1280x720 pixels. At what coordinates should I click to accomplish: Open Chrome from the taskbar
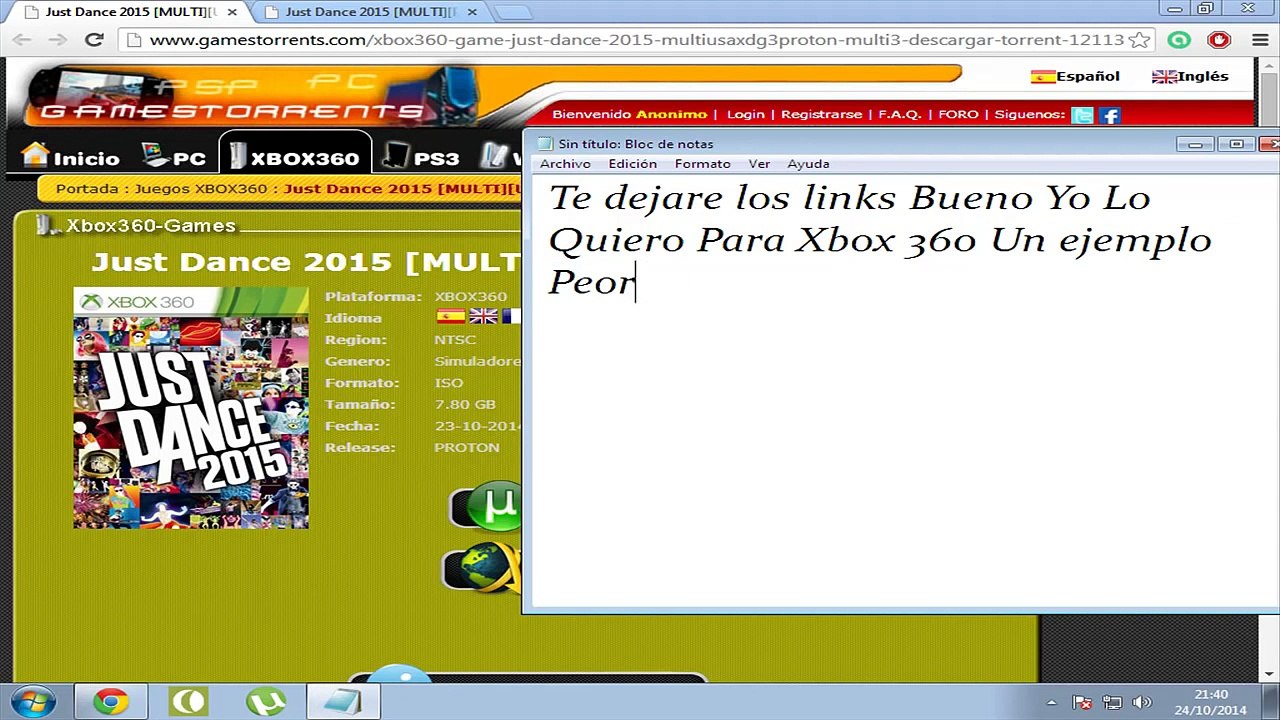coord(111,701)
